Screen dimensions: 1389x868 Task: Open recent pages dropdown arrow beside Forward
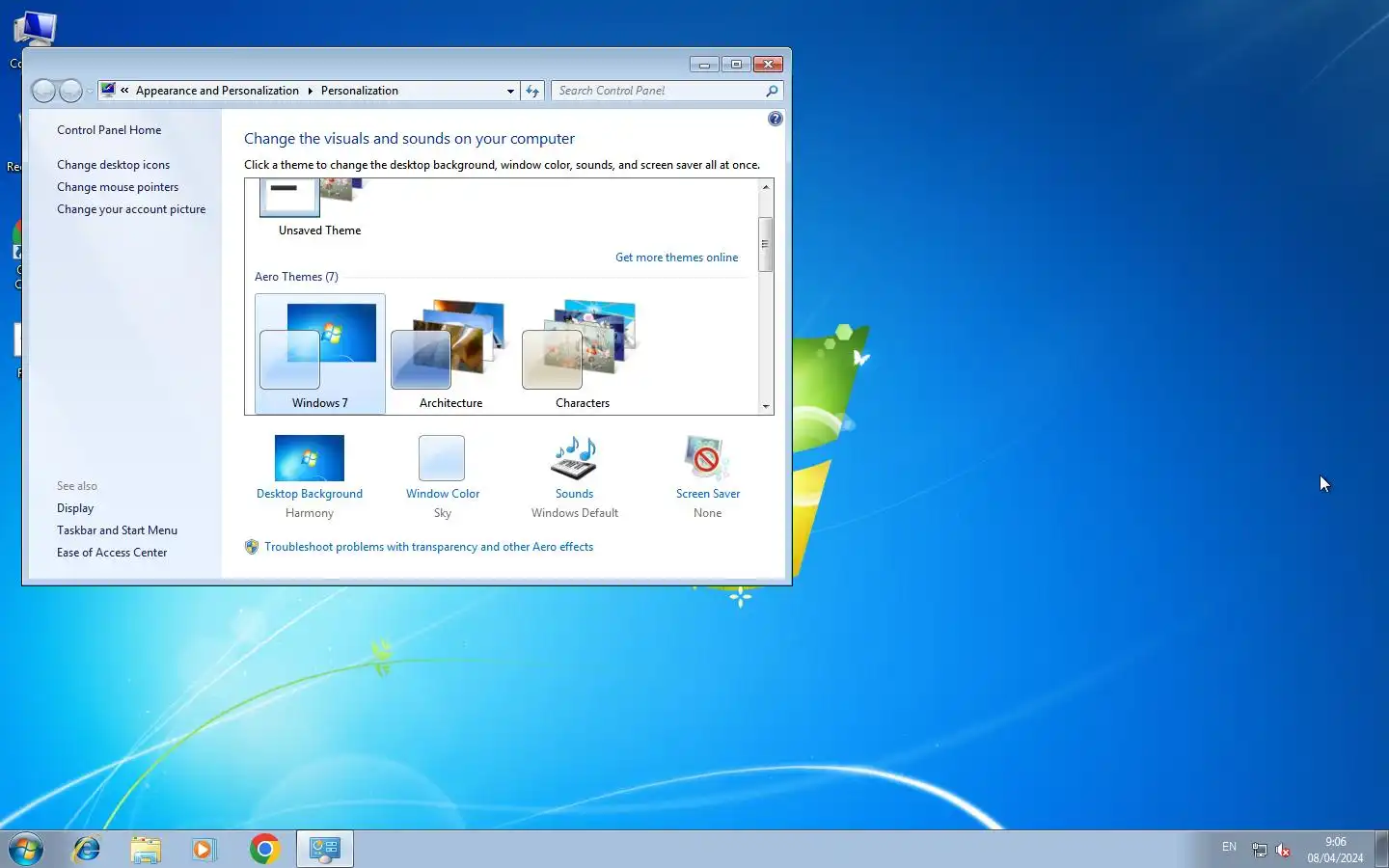coord(90,91)
